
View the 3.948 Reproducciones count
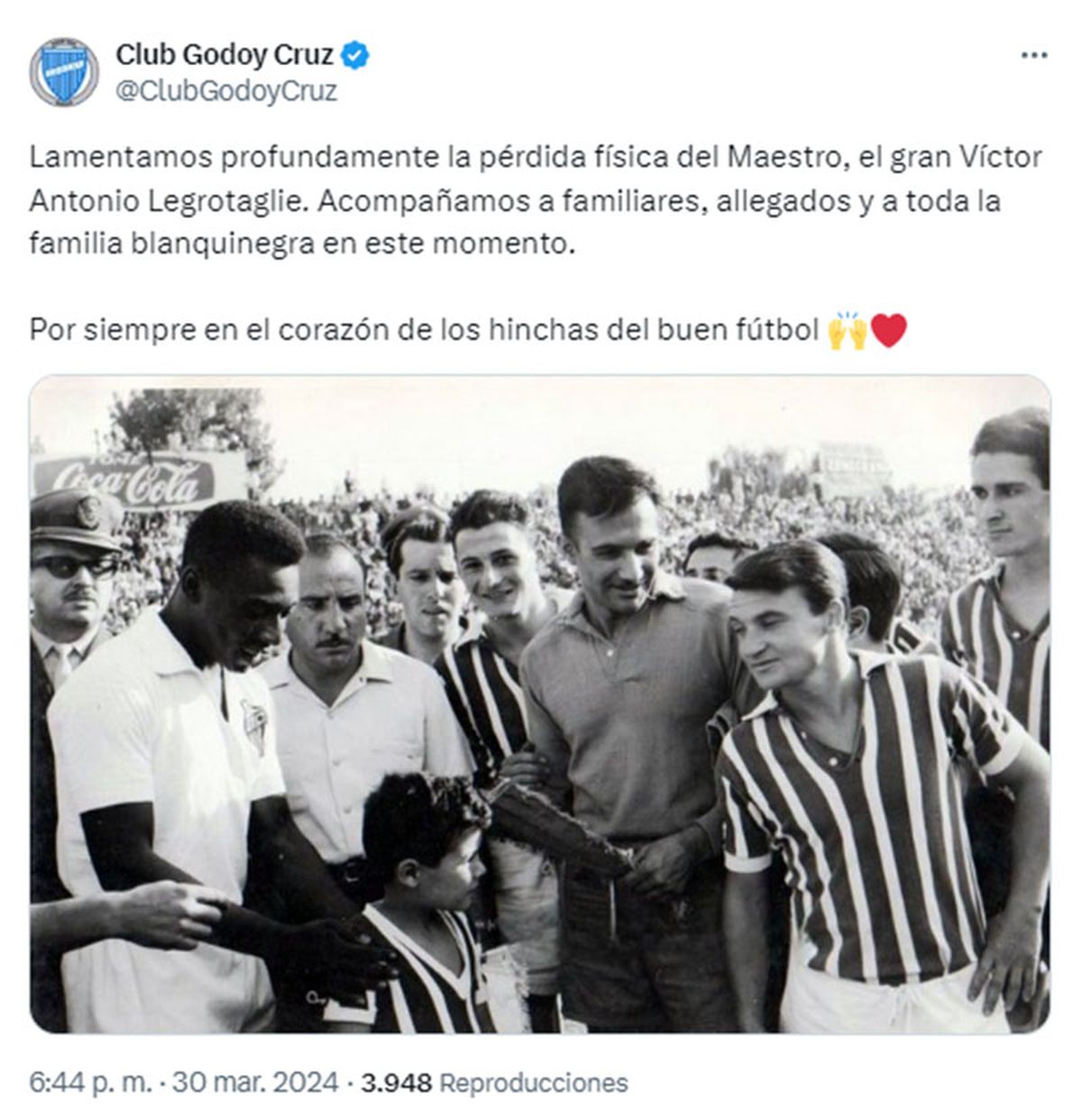click(x=494, y=1082)
